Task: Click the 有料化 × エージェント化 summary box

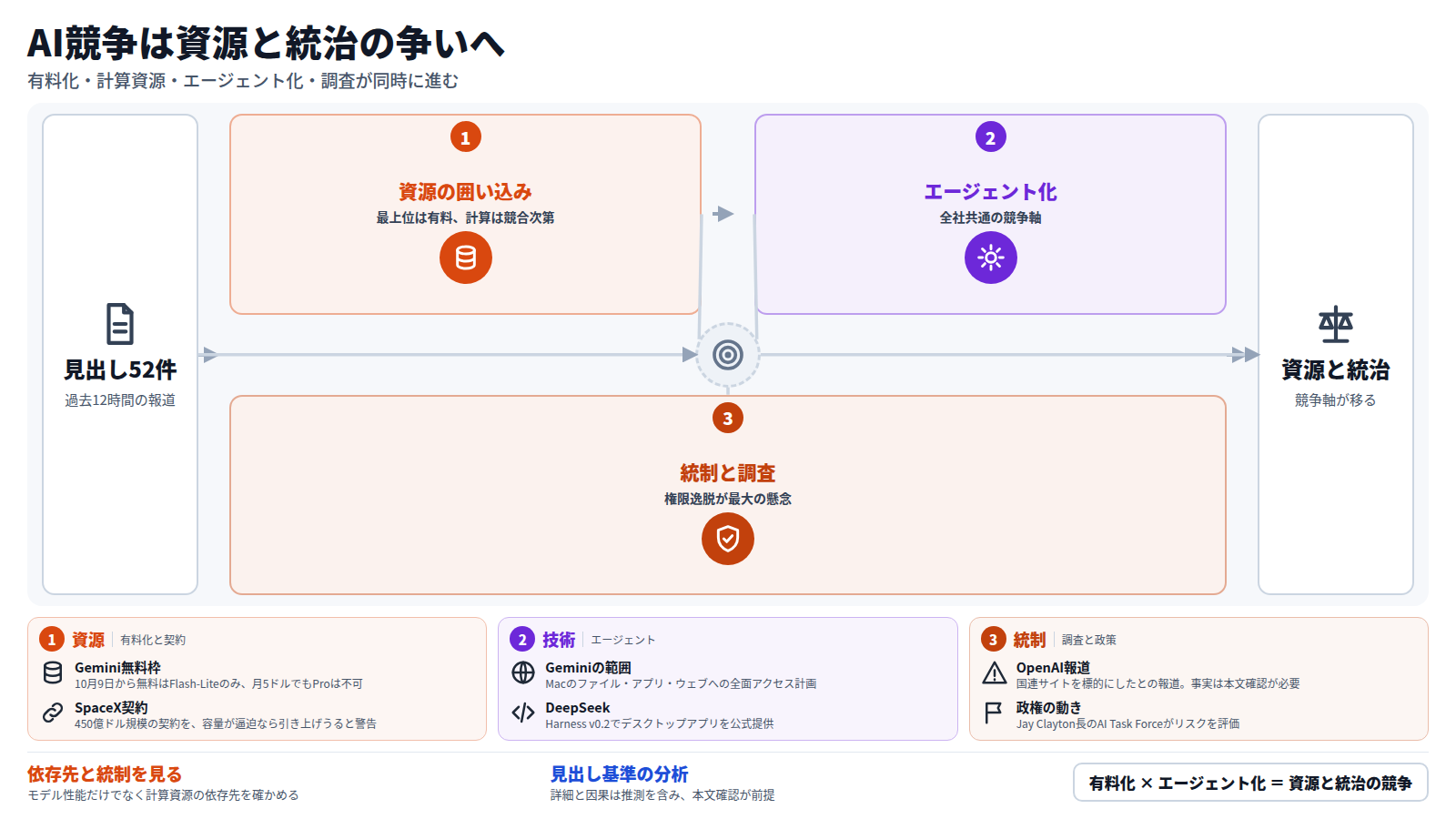Action: click(x=1250, y=783)
